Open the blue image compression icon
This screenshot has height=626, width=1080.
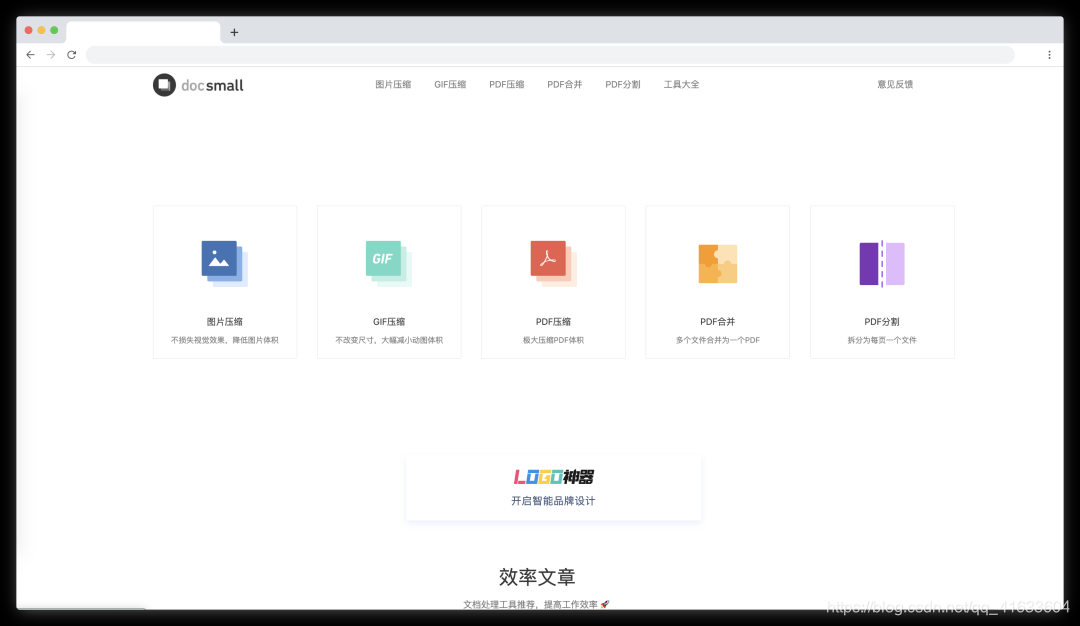click(225, 263)
